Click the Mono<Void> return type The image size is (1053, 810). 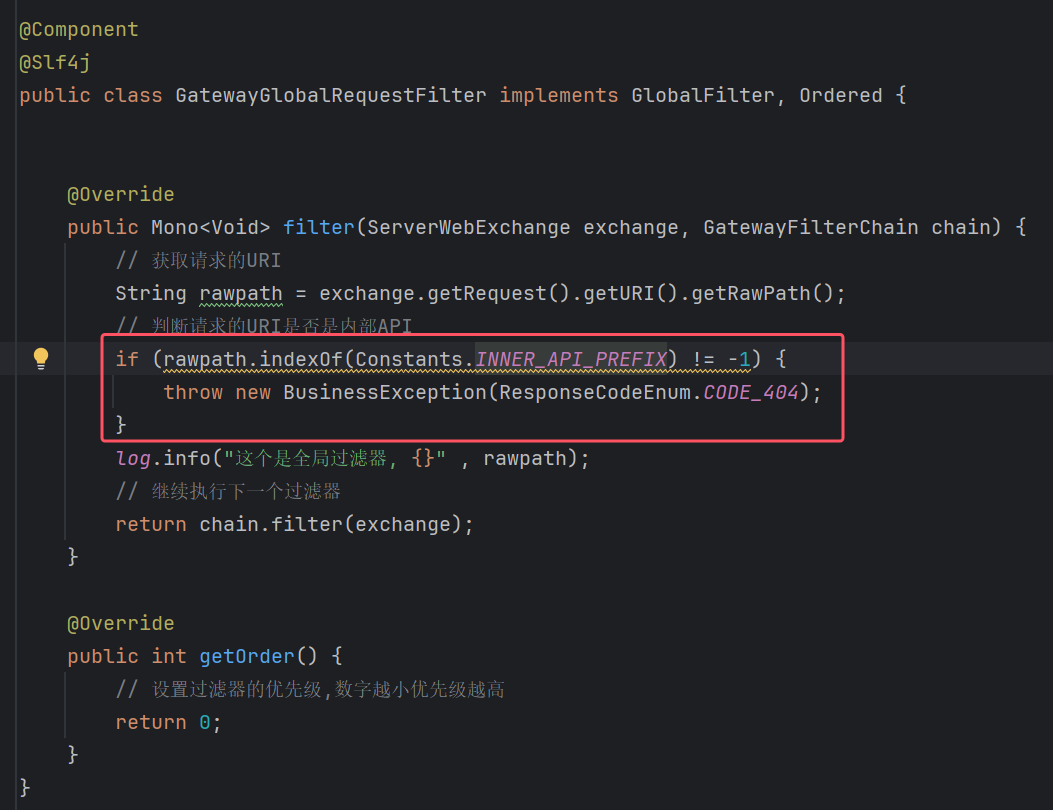pos(210,228)
